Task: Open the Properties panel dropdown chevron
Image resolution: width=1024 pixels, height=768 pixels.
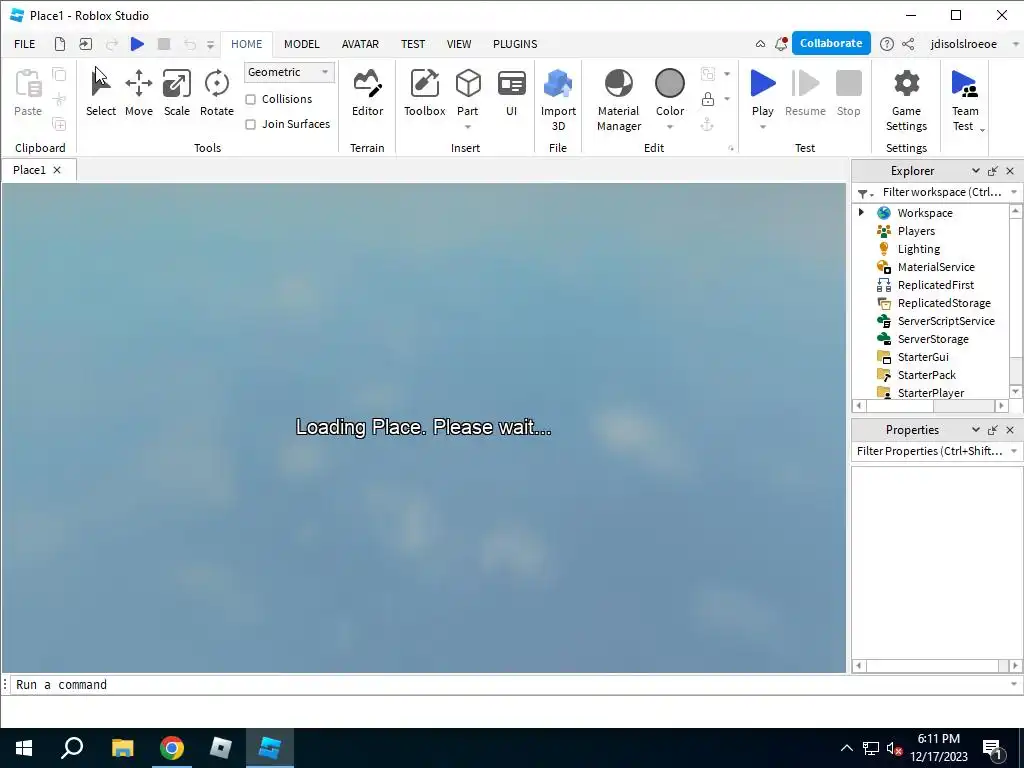Action: (975, 430)
